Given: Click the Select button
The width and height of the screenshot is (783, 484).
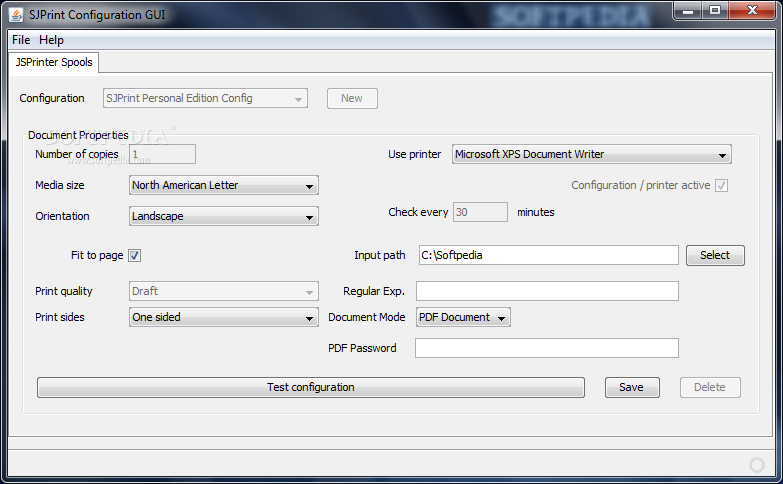Looking at the screenshot, I should coord(715,255).
